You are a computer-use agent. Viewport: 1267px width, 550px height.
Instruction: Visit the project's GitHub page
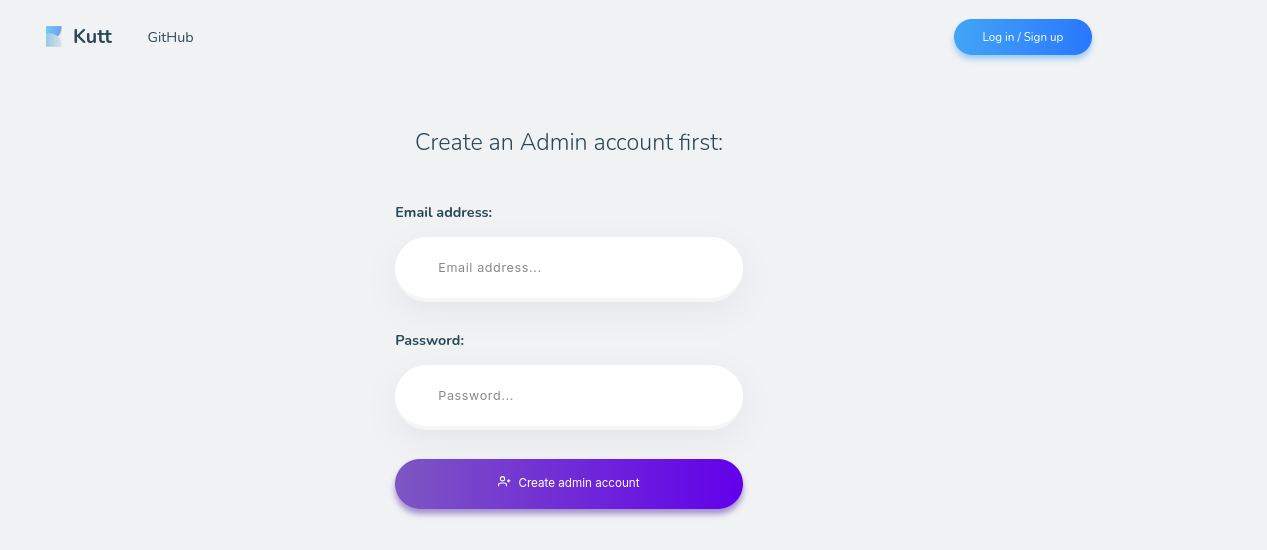pos(170,37)
